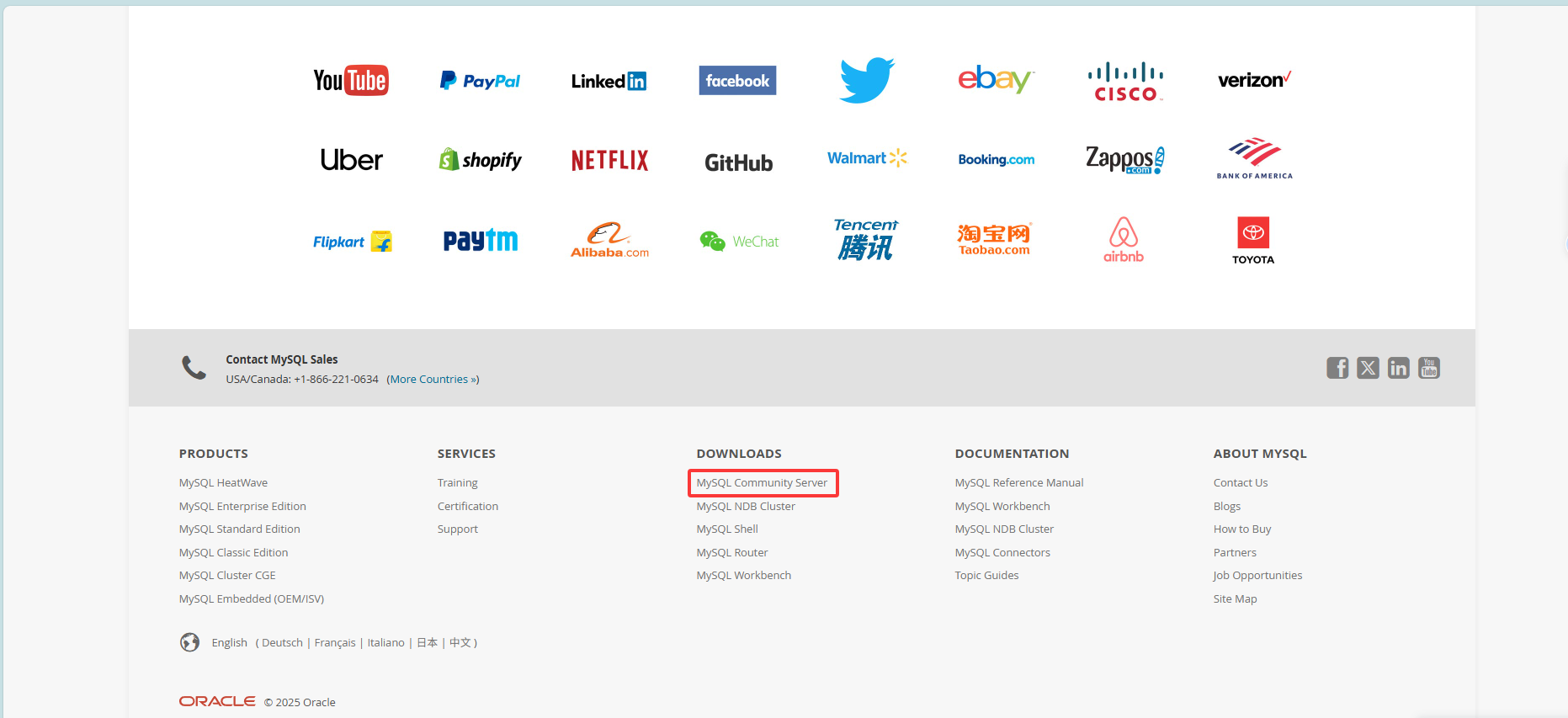Open the X social icon in footer
This screenshot has width=1568, height=718.
point(1368,368)
